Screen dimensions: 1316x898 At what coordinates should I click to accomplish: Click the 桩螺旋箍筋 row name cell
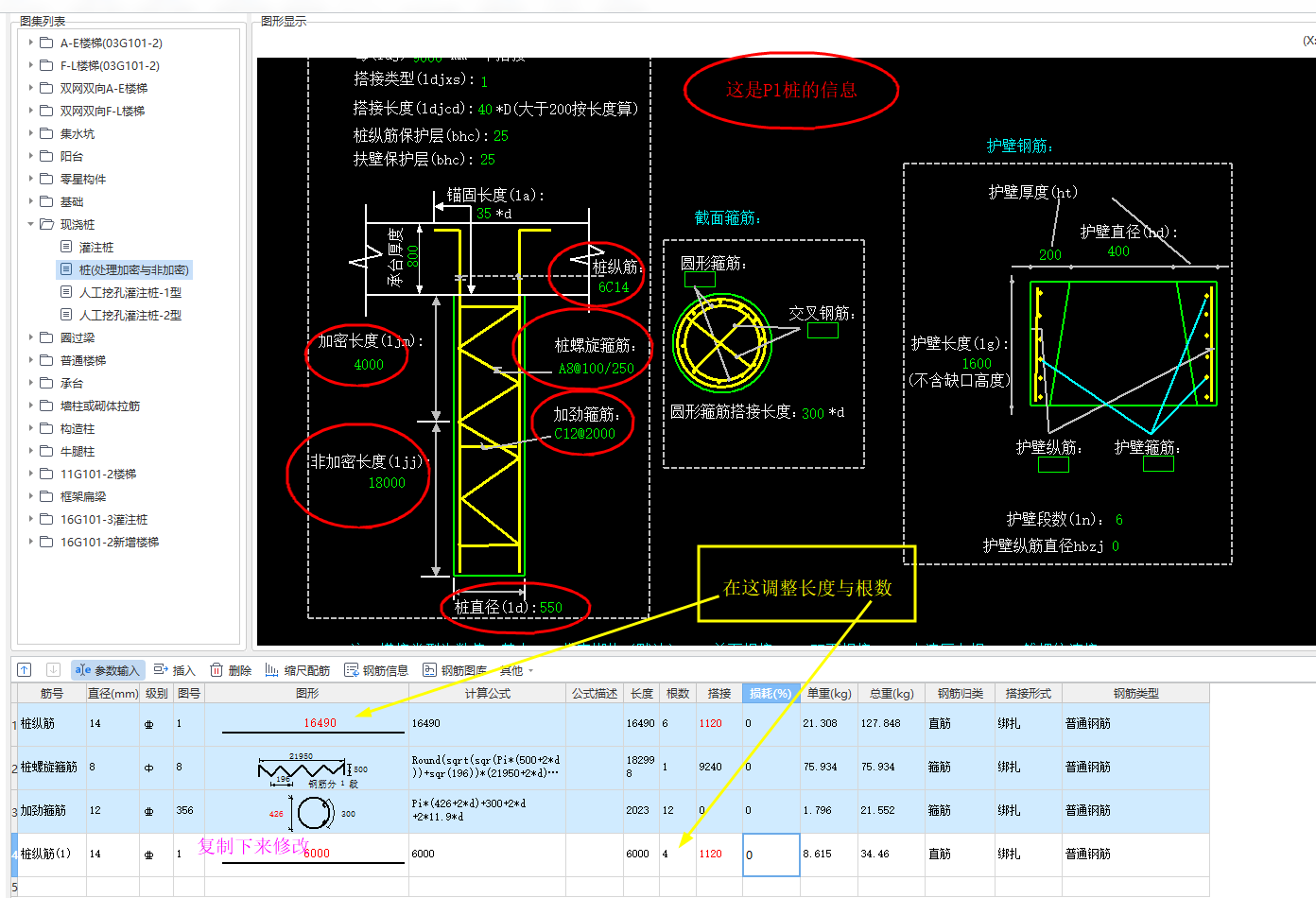52,768
